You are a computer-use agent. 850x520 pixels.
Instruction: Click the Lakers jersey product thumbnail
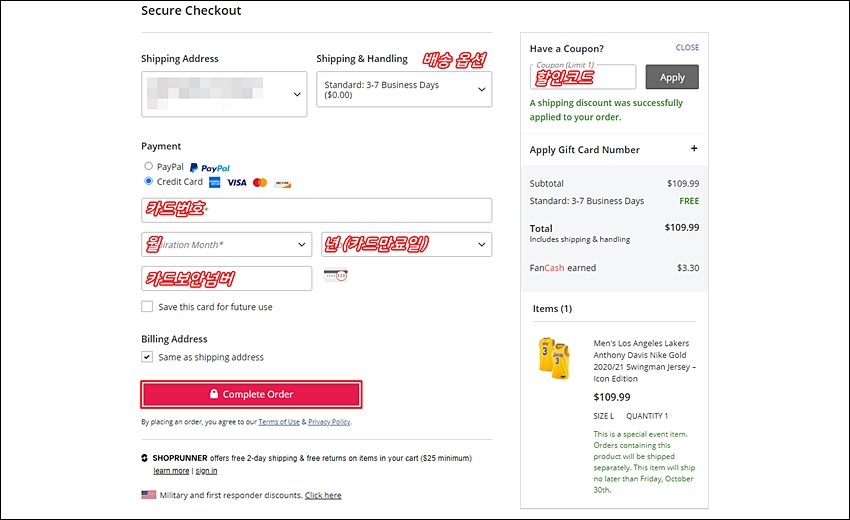[554, 358]
